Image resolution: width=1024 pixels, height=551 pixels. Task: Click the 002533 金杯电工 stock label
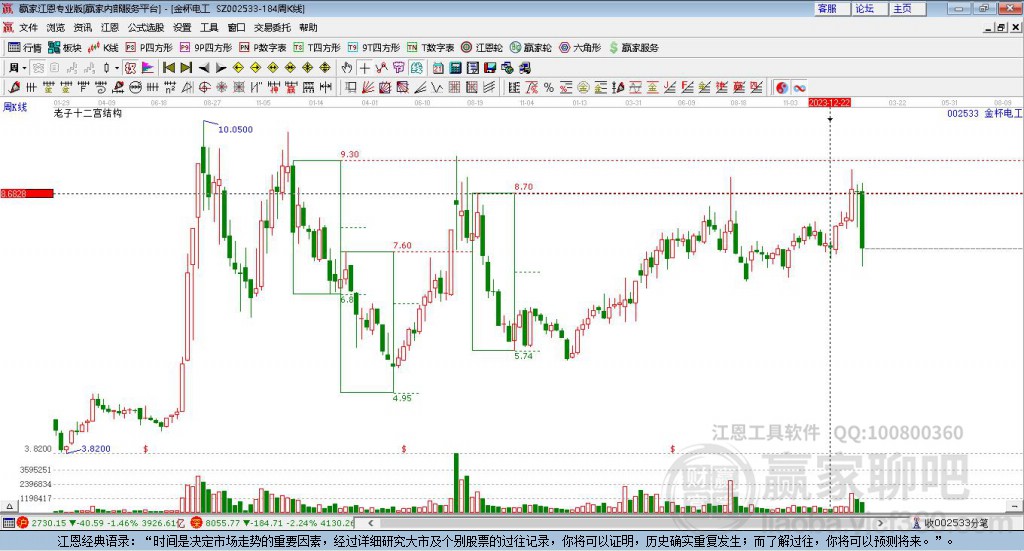tap(984, 114)
